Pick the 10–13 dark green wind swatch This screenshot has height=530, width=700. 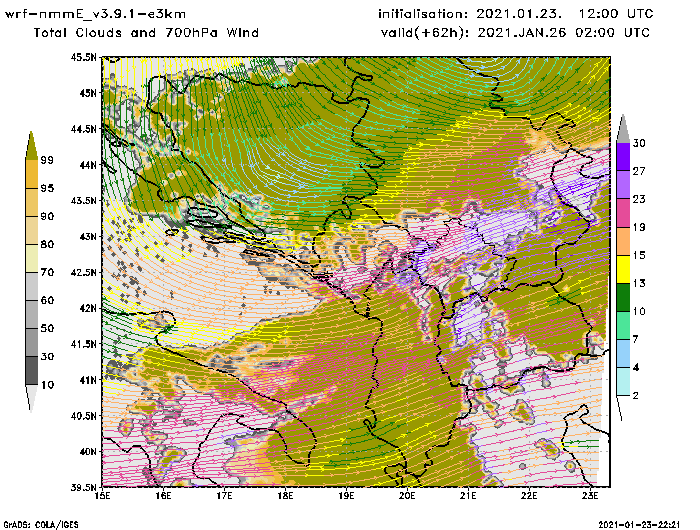coord(623,297)
